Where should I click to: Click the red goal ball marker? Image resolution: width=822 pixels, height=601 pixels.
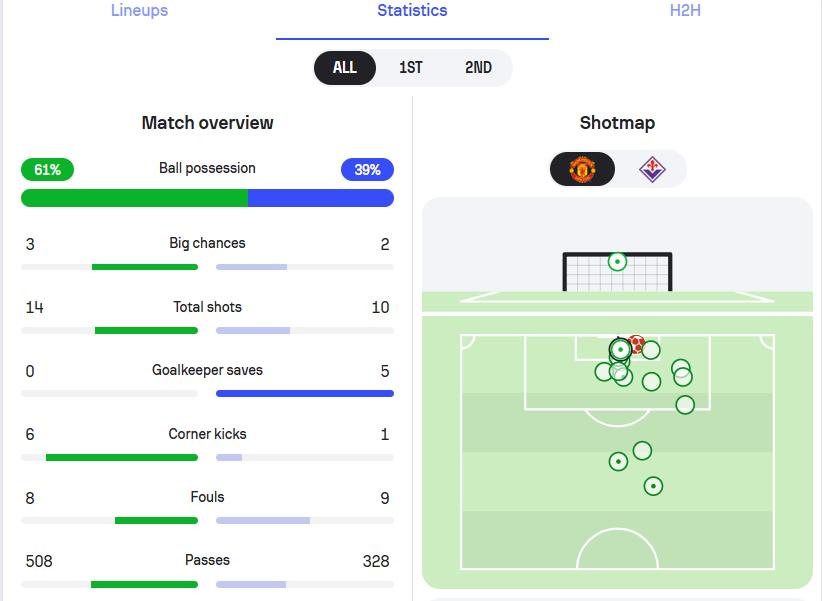[636, 345]
